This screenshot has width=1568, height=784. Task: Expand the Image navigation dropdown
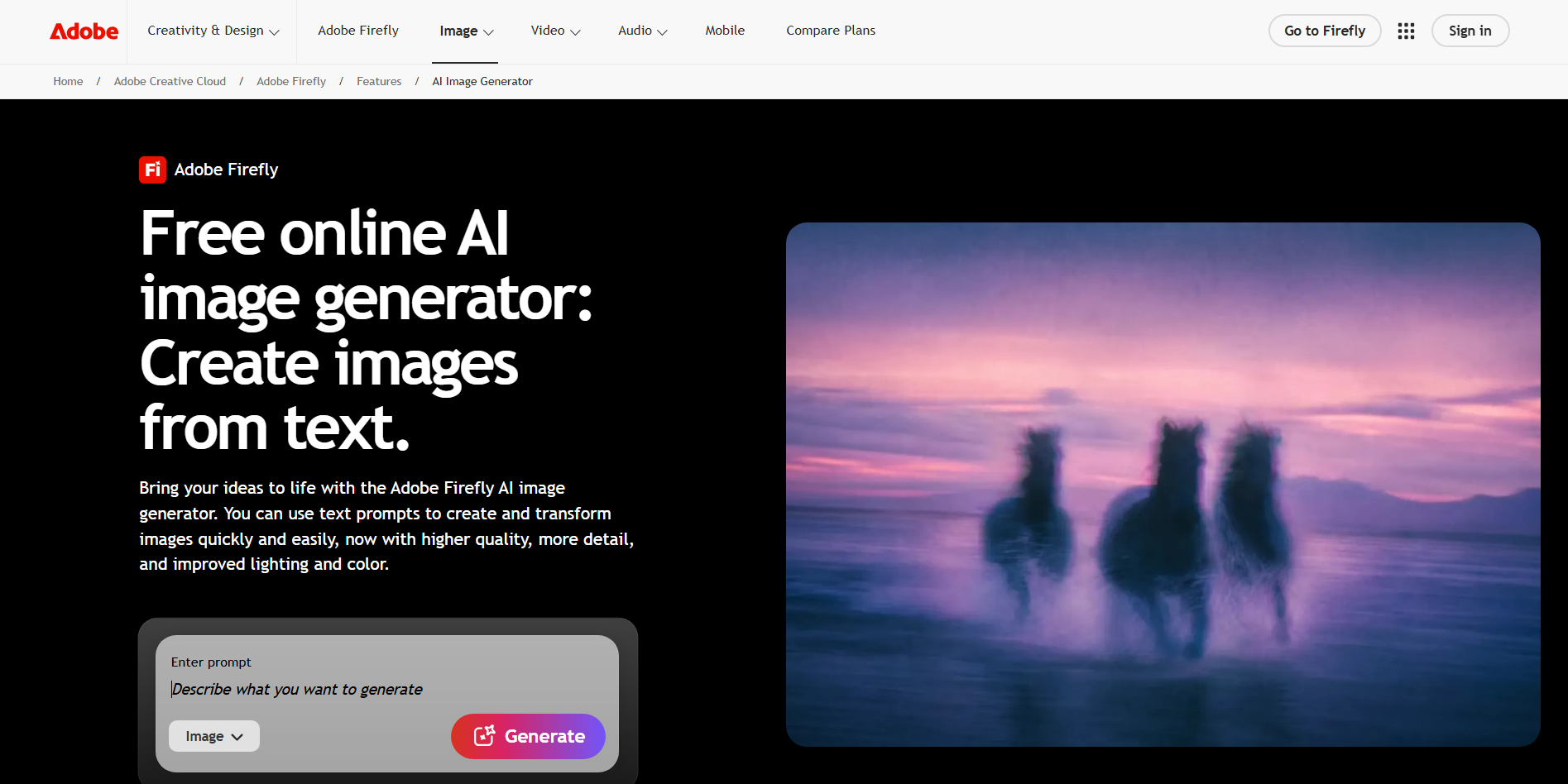point(467,31)
